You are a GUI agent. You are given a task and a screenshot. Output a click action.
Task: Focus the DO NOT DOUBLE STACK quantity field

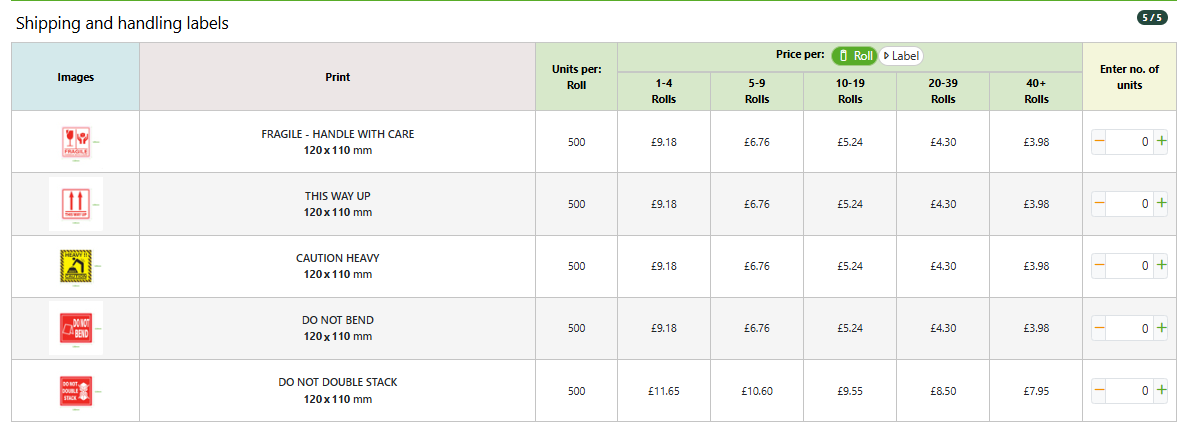[1130, 390]
